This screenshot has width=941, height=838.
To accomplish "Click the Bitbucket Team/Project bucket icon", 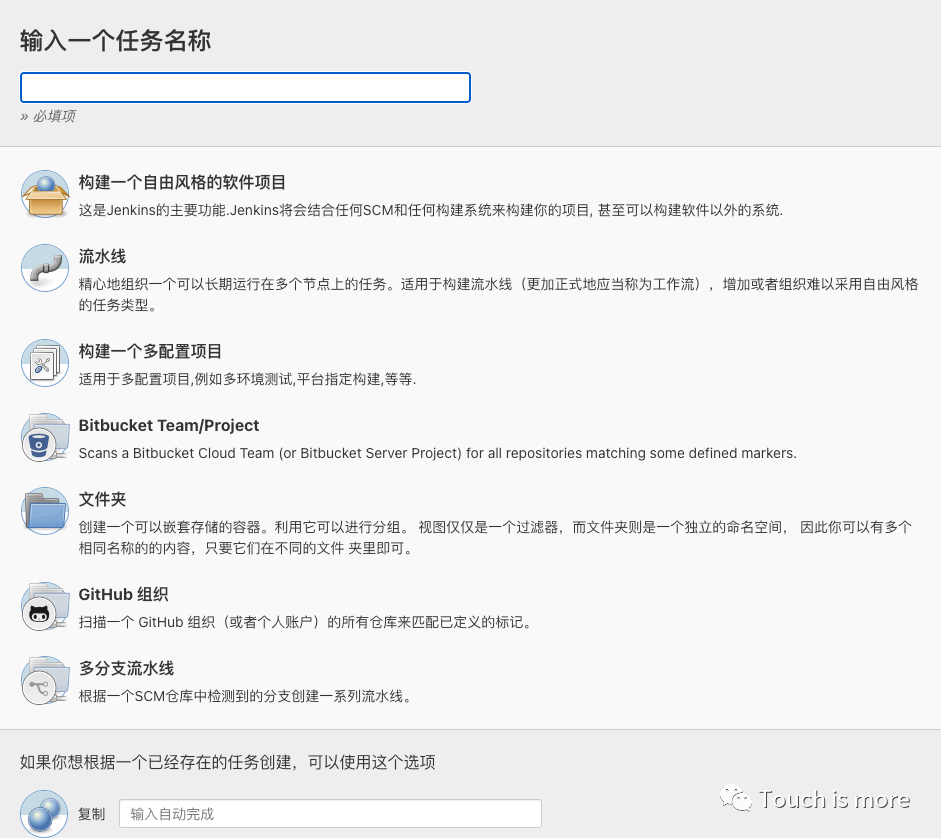I will [45, 437].
